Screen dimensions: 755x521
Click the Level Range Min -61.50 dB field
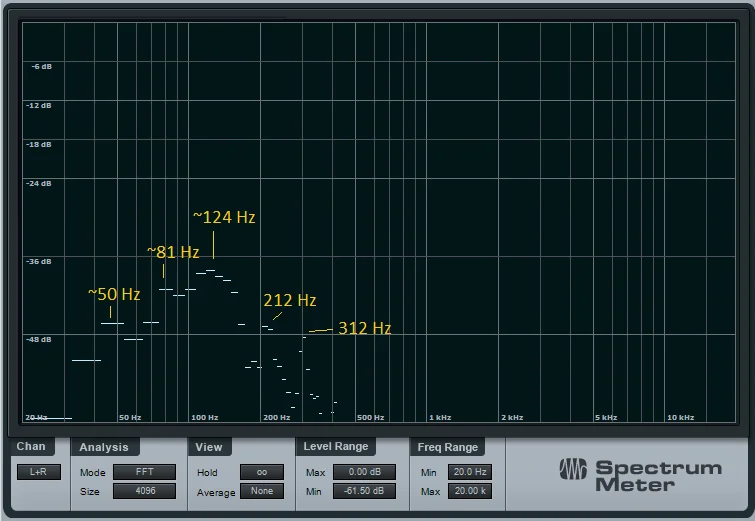pos(364,491)
